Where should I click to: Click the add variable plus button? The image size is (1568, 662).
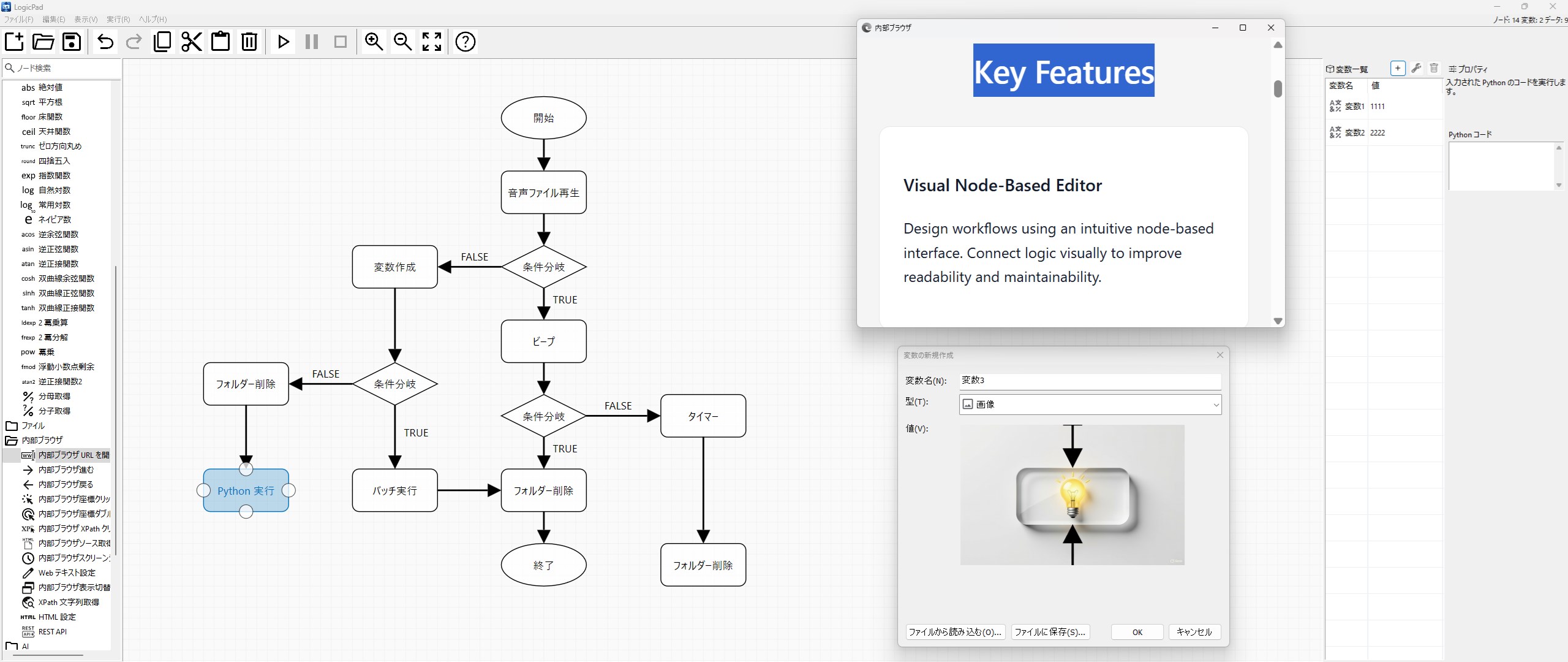(1398, 68)
